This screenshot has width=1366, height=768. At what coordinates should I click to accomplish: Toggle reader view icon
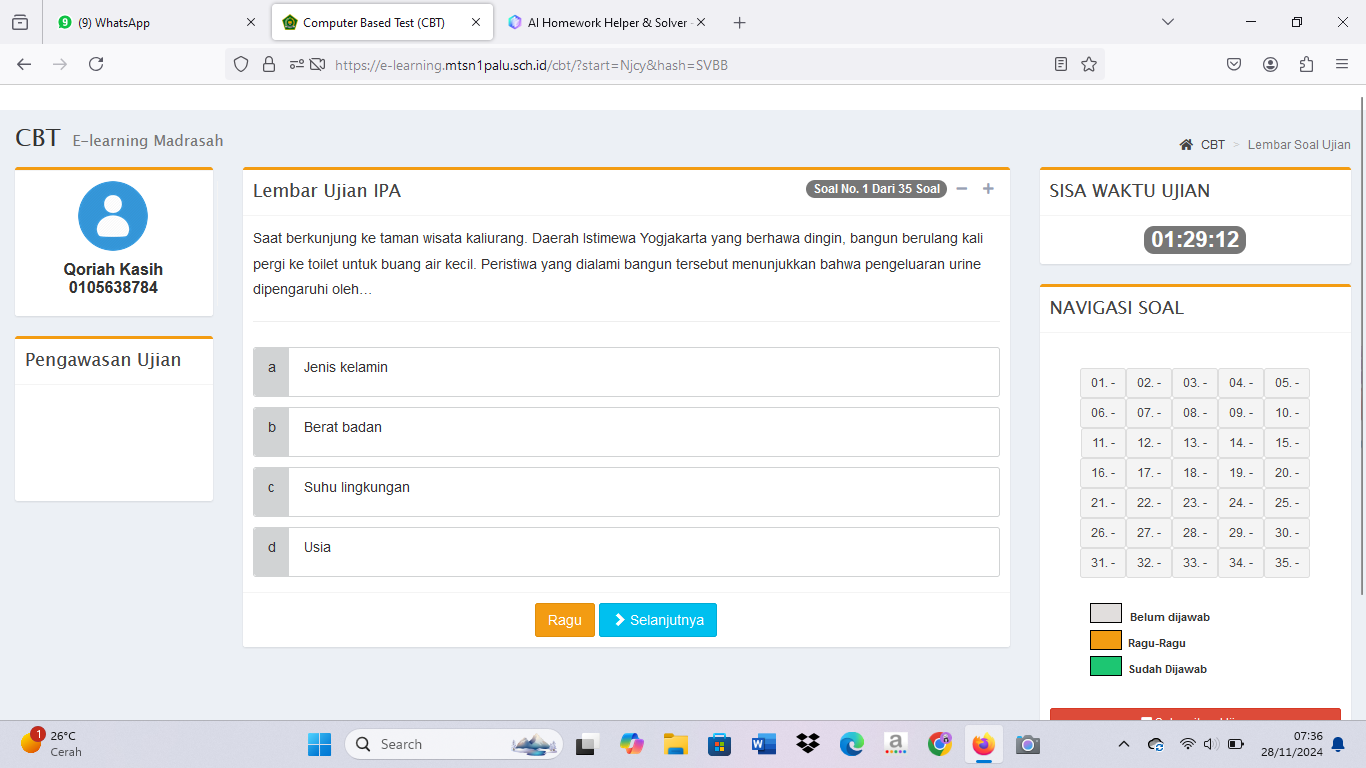(x=1061, y=64)
